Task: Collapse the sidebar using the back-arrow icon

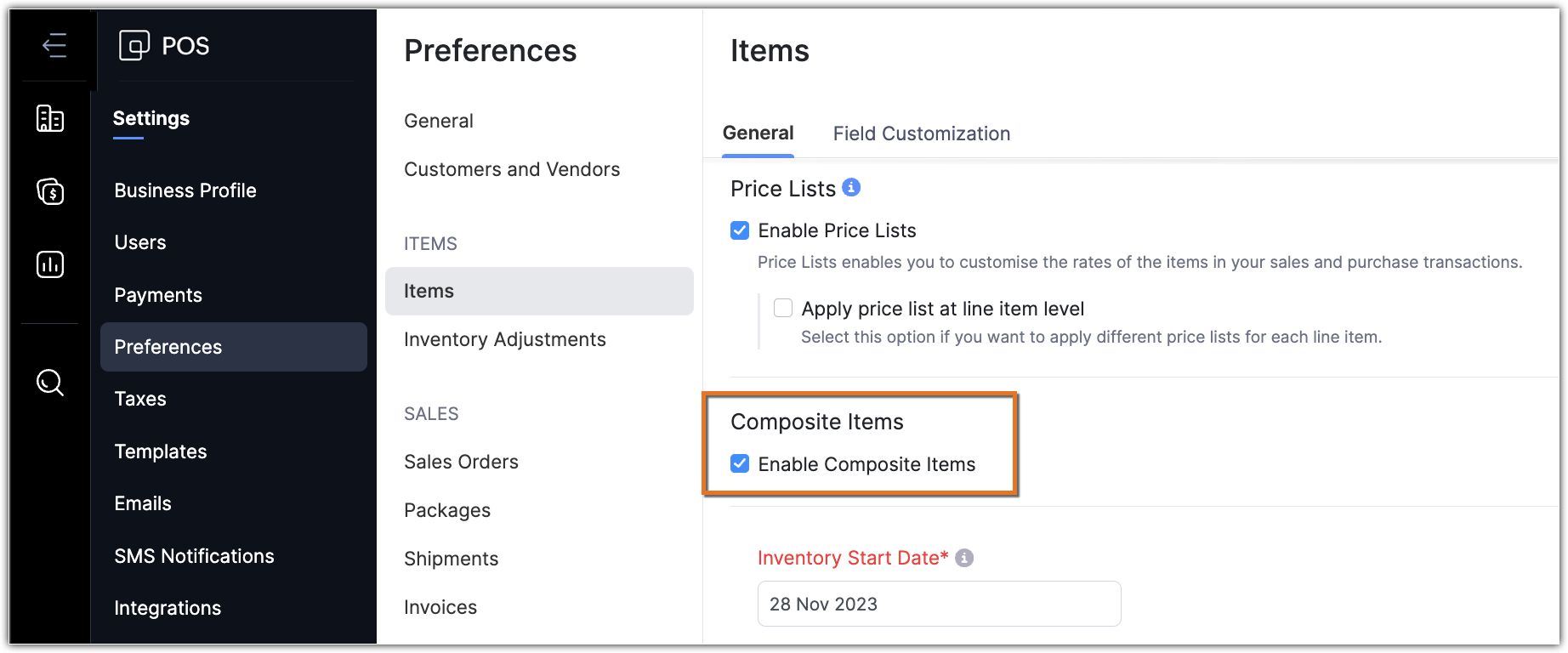Action: pyautogui.click(x=54, y=45)
